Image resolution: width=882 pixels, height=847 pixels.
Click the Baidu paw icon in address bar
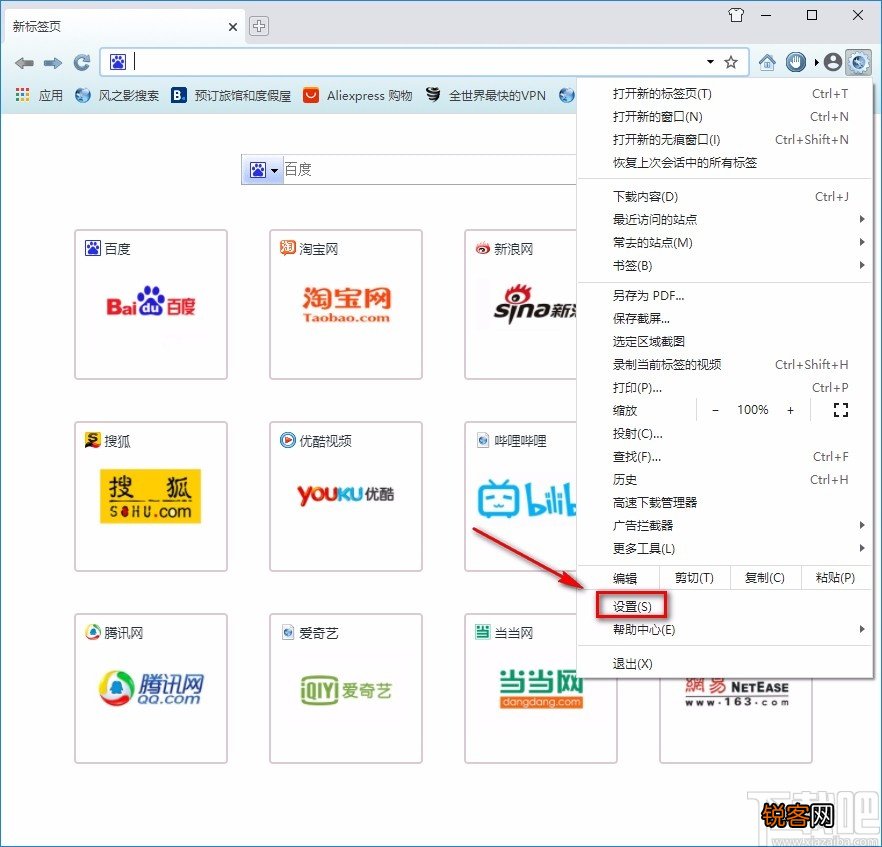tap(118, 62)
